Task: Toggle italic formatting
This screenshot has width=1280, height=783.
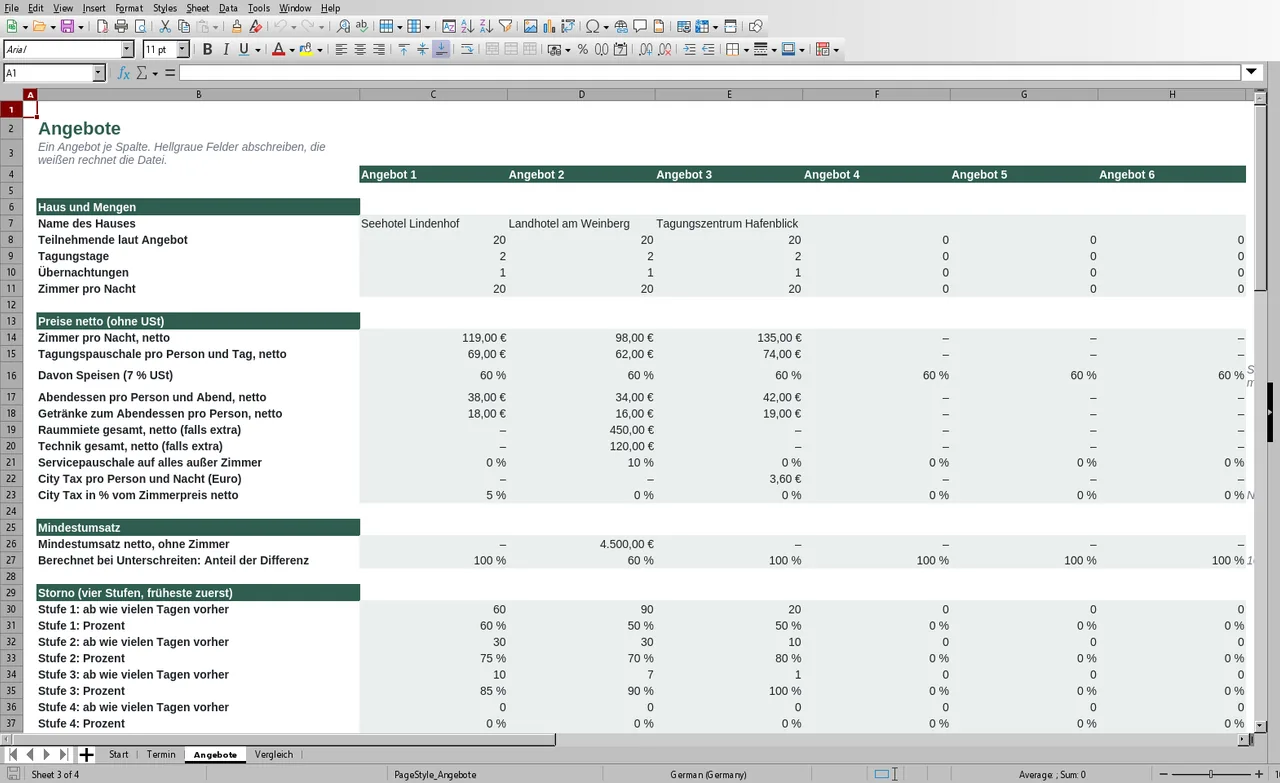Action: click(x=226, y=49)
